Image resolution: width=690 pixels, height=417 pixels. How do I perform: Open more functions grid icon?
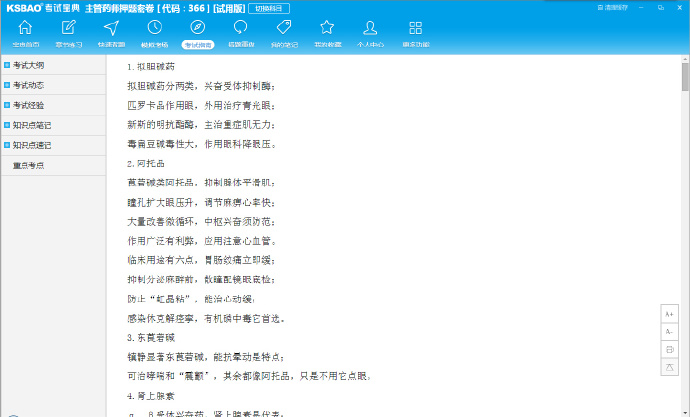click(x=415, y=27)
